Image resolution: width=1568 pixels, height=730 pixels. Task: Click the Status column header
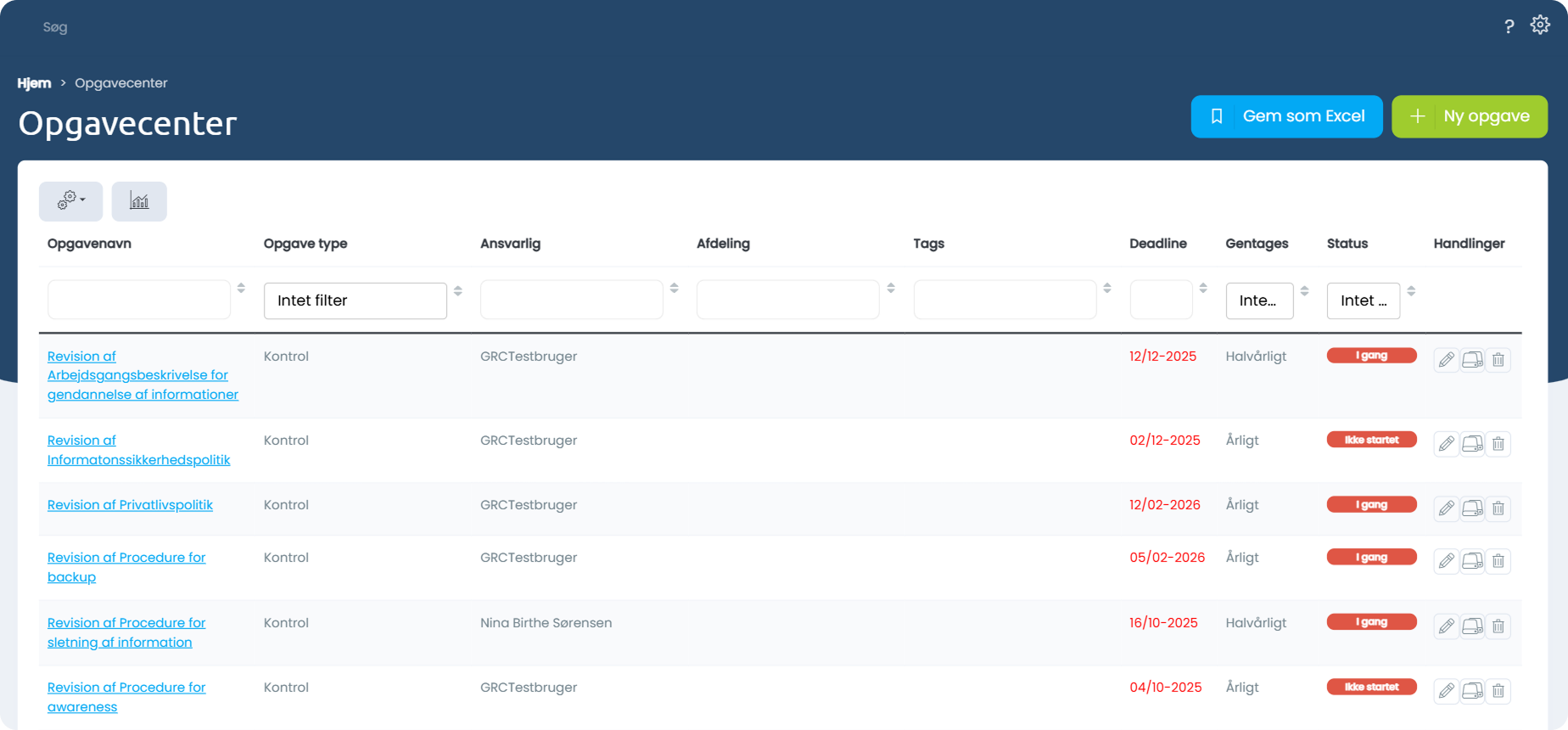tap(1347, 244)
